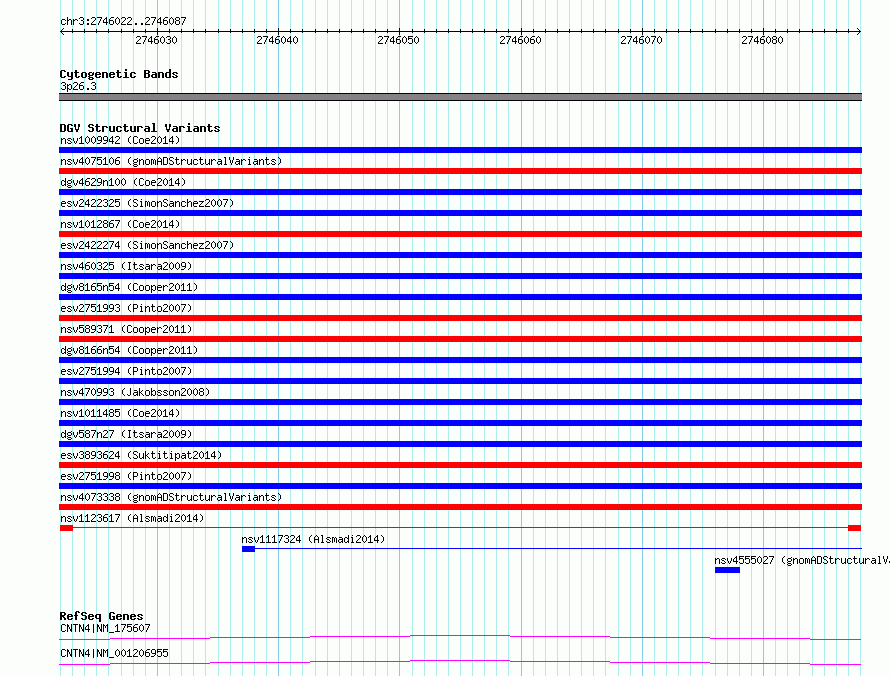Select nsv1011485 (Coe2014) label
890x676 pixels.
click(x=120, y=413)
